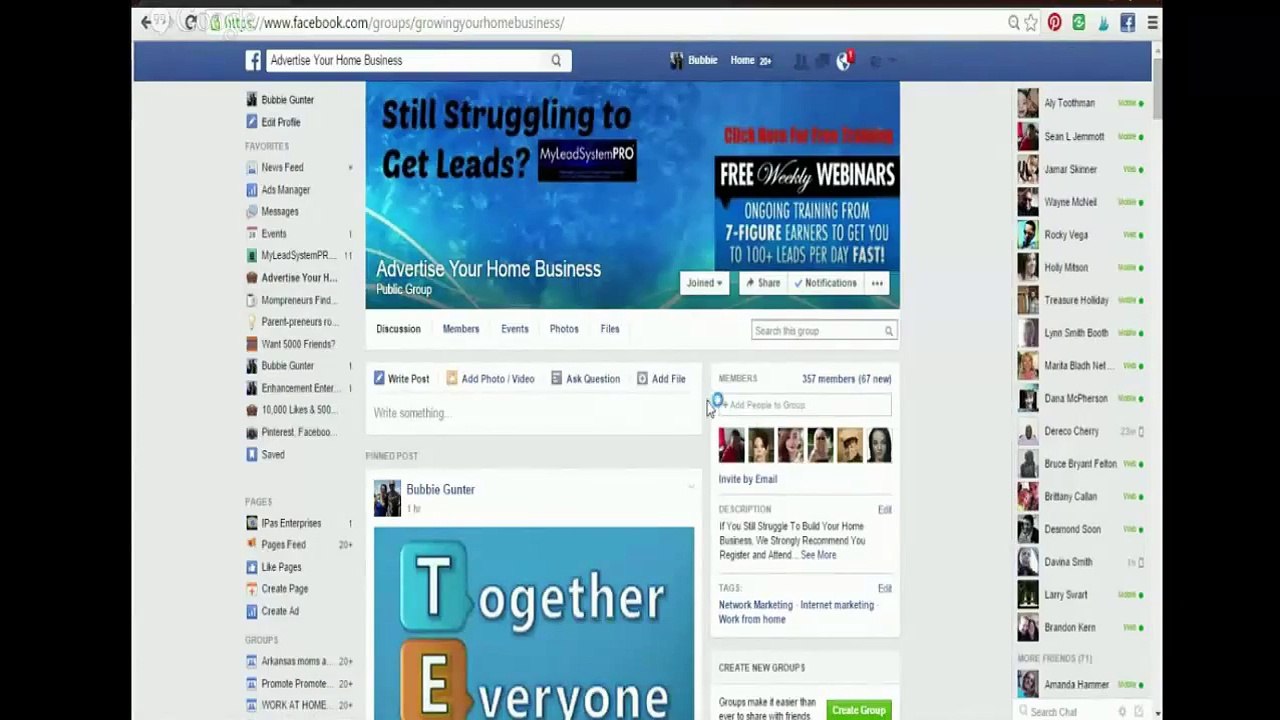Click the 357 members link

point(846,379)
